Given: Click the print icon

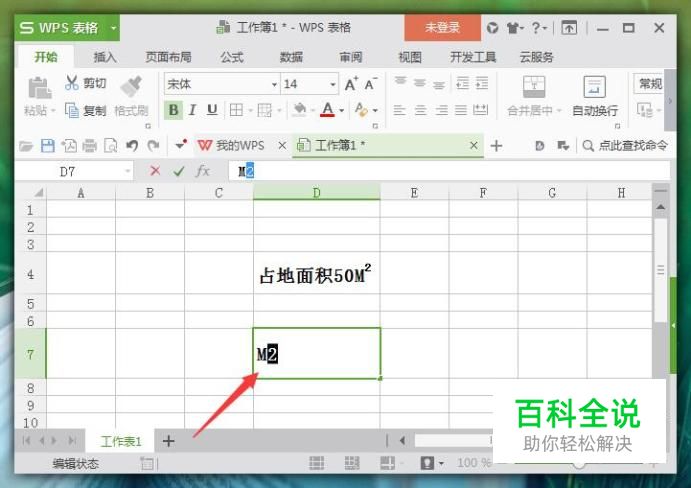Looking at the screenshot, I should click(89, 145).
